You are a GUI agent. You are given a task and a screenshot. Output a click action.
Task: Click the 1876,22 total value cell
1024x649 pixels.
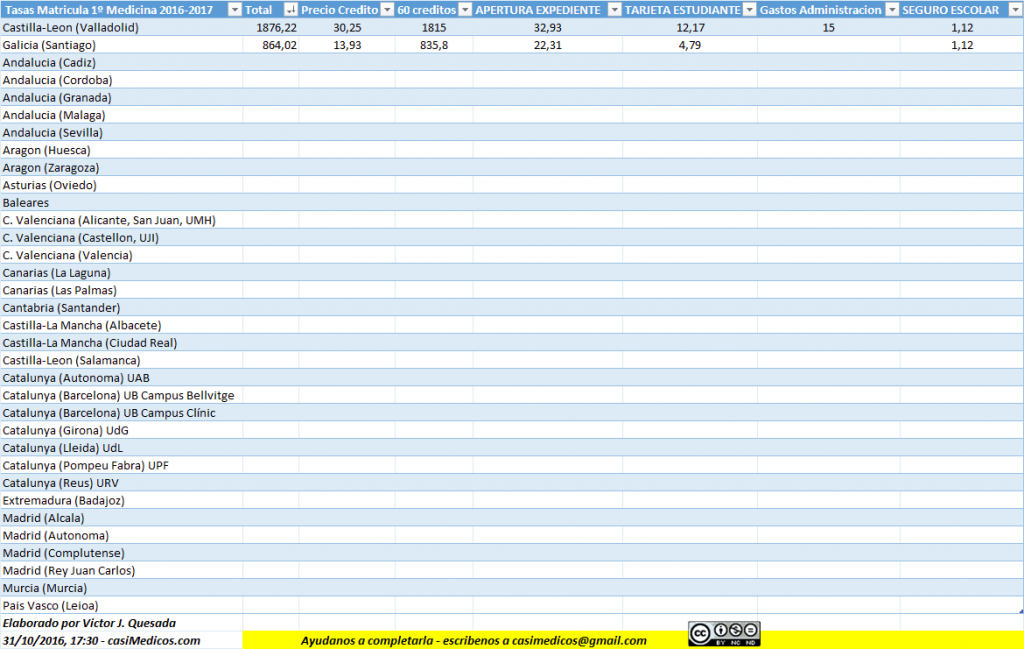(271, 28)
